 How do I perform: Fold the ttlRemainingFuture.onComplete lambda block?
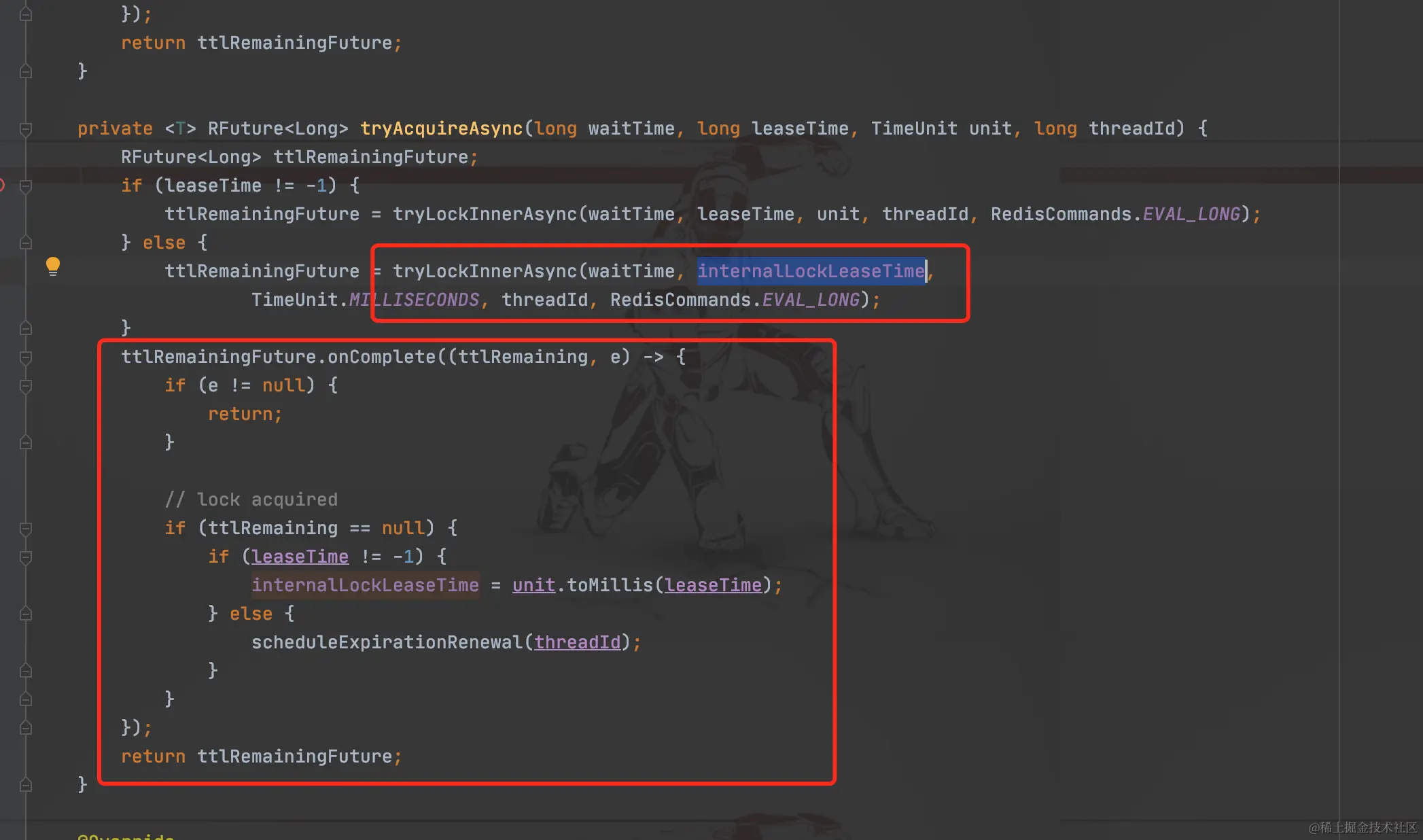coord(26,357)
